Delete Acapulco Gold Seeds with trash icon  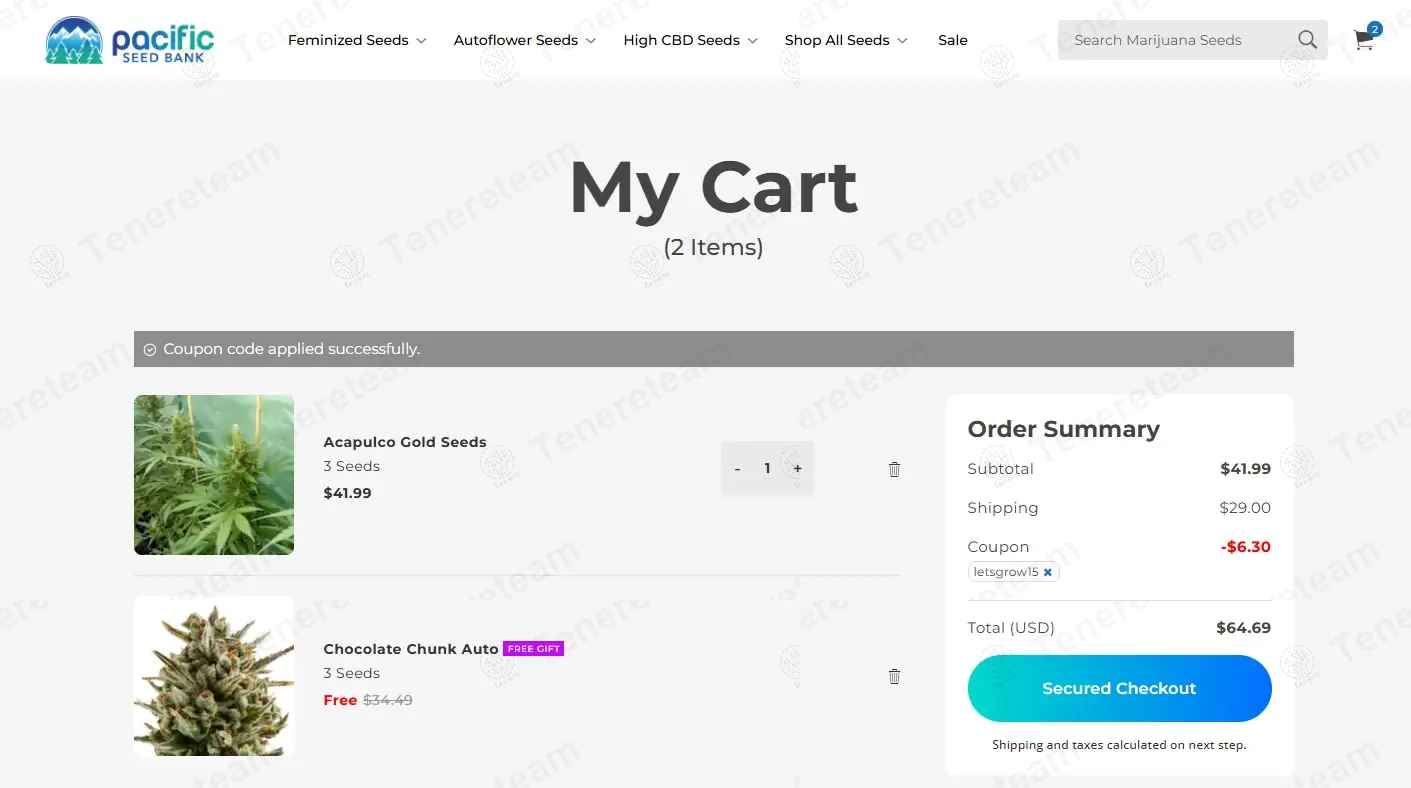pyautogui.click(x=894, y=469)
